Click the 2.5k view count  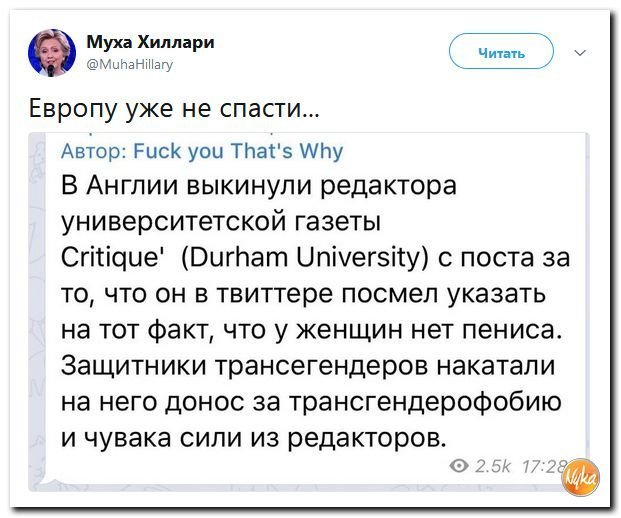[492, 467]
